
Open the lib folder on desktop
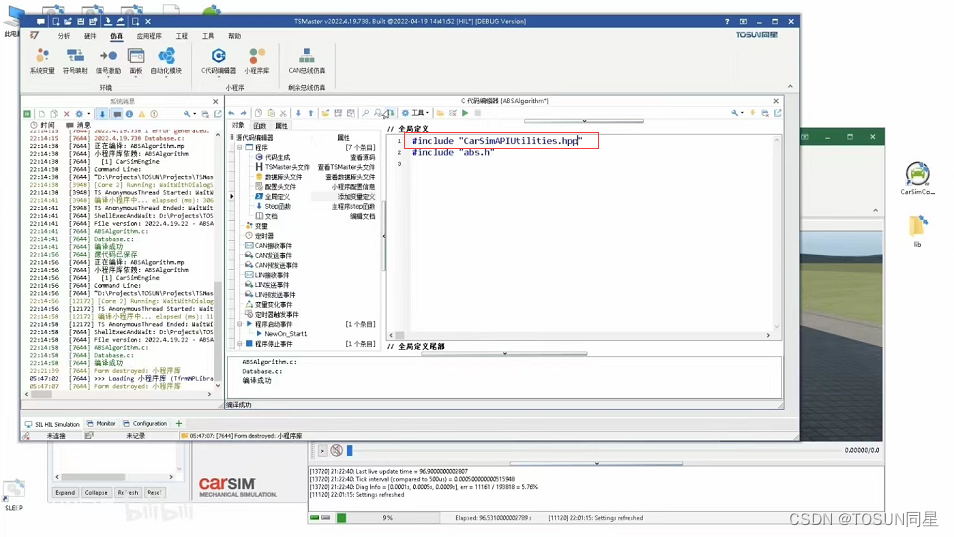(x=917, y=231)
